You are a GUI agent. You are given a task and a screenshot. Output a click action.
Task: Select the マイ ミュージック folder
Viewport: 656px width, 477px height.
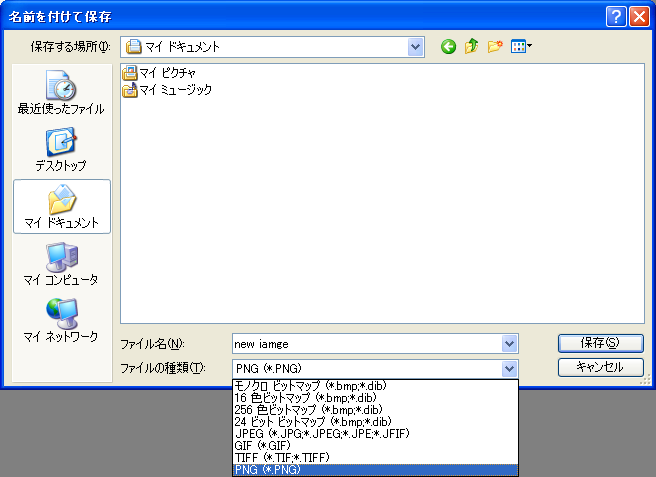[167, 90]
